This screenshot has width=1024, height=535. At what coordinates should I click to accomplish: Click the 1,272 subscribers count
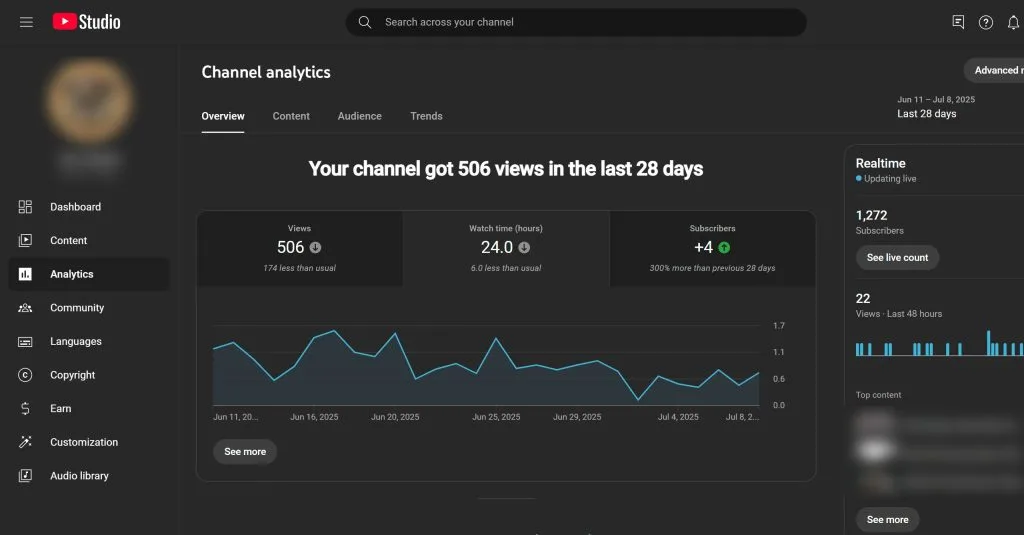coord(871,215)
